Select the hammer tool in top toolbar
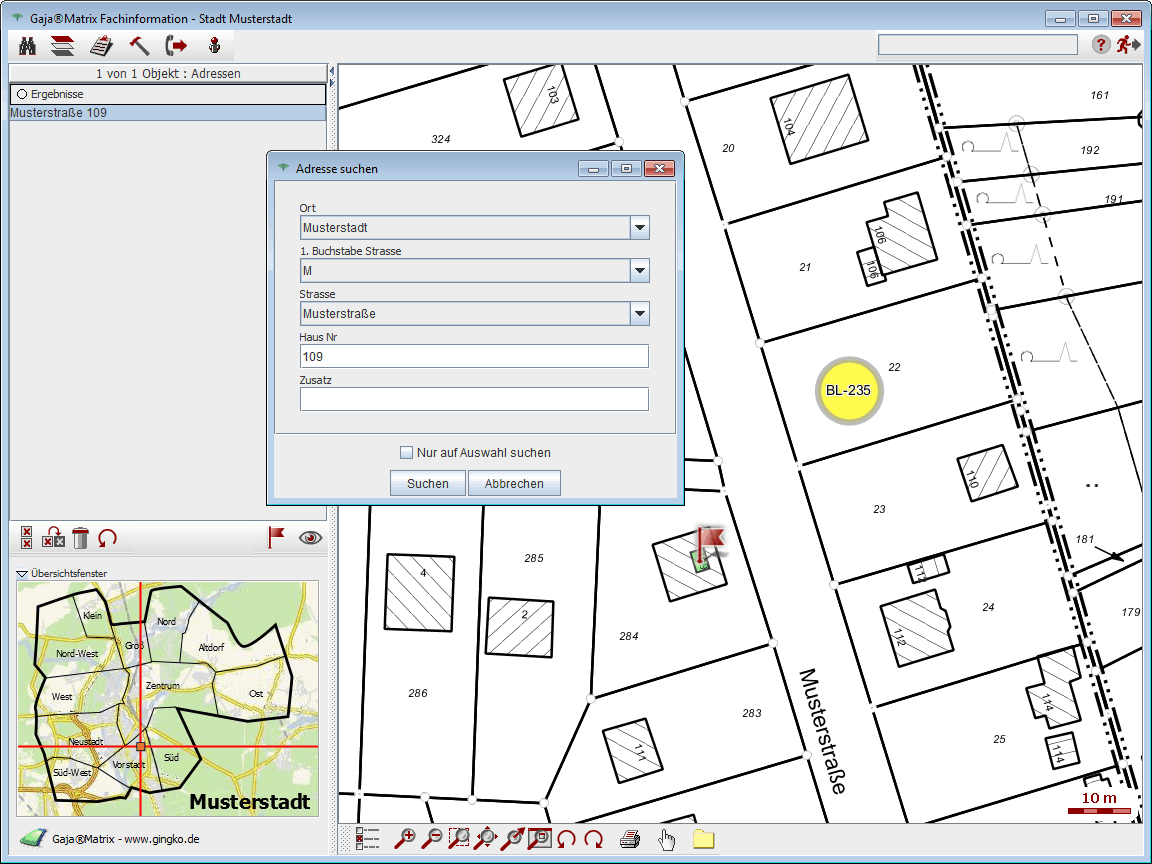The image size is (1152, 864). (x=139, y=45)
